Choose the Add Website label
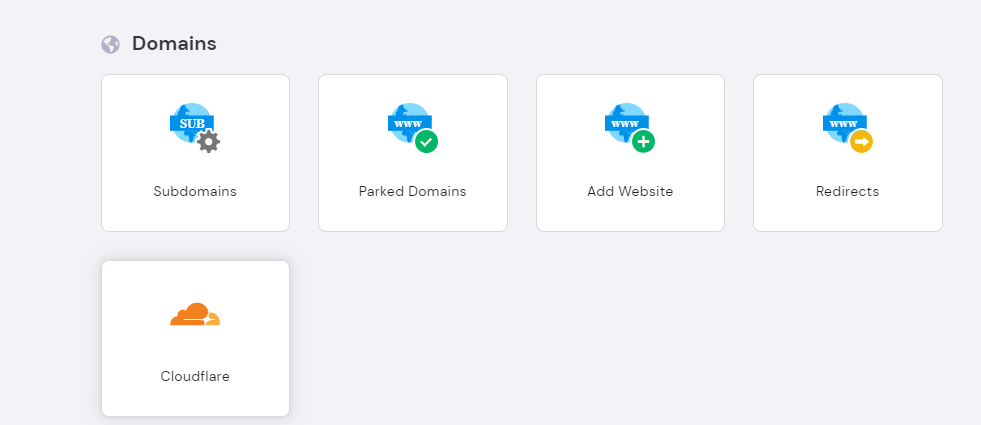The height and width of the screenshot is (425, 981). (x=630, y=191)
